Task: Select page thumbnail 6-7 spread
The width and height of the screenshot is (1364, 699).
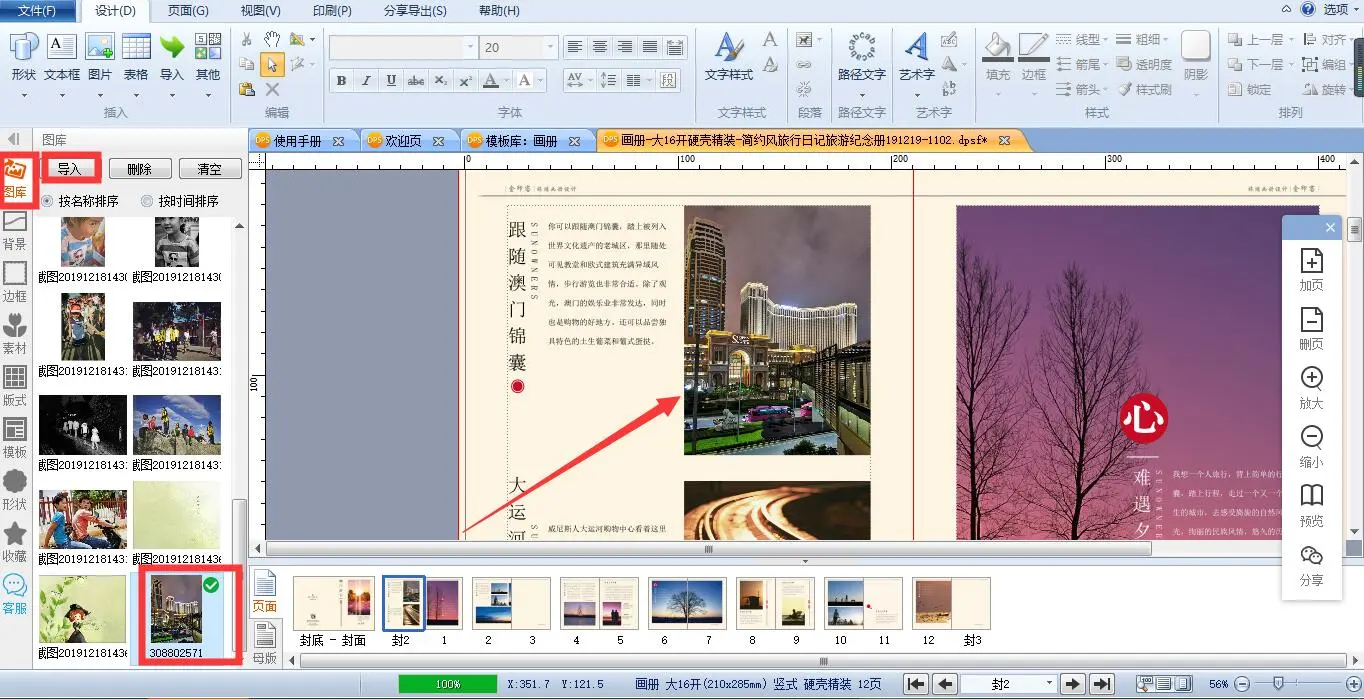Action: [687, 603]
